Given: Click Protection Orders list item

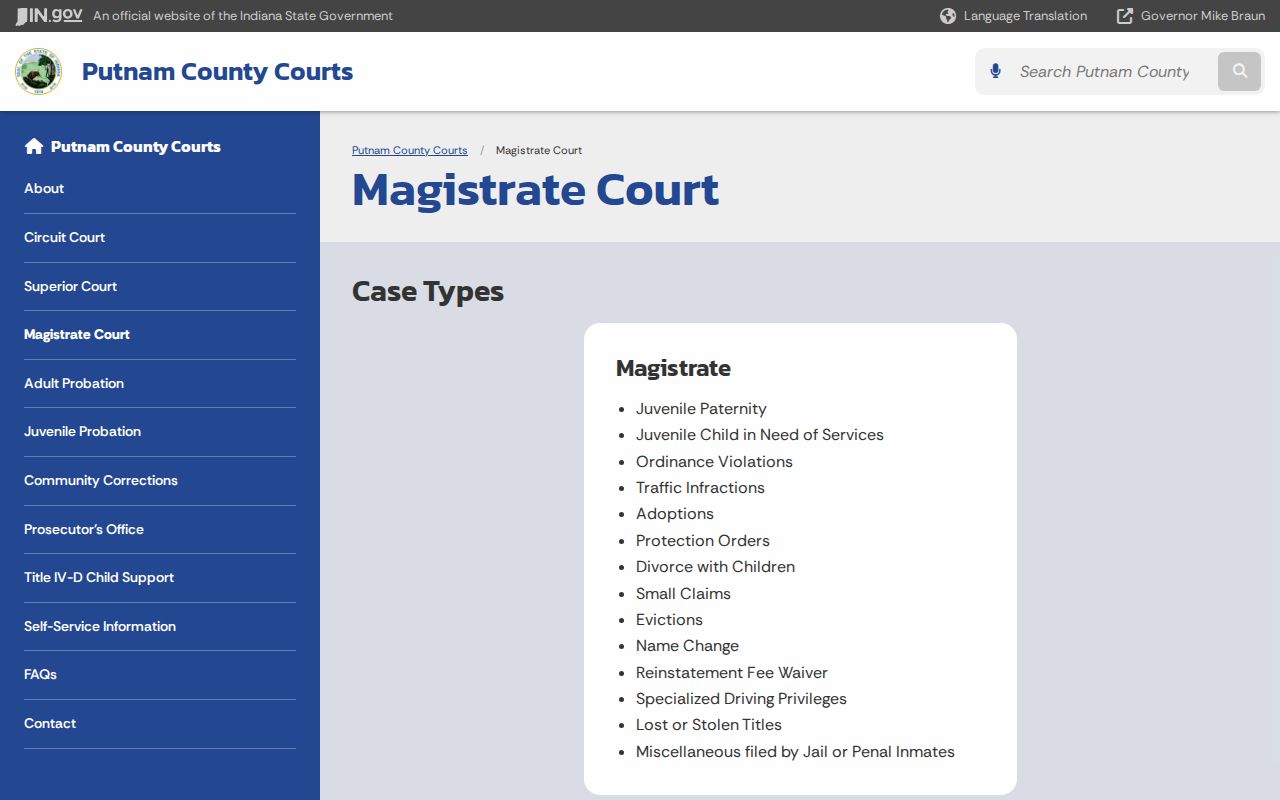Looking at the screenshot, I should coord(703,541).
